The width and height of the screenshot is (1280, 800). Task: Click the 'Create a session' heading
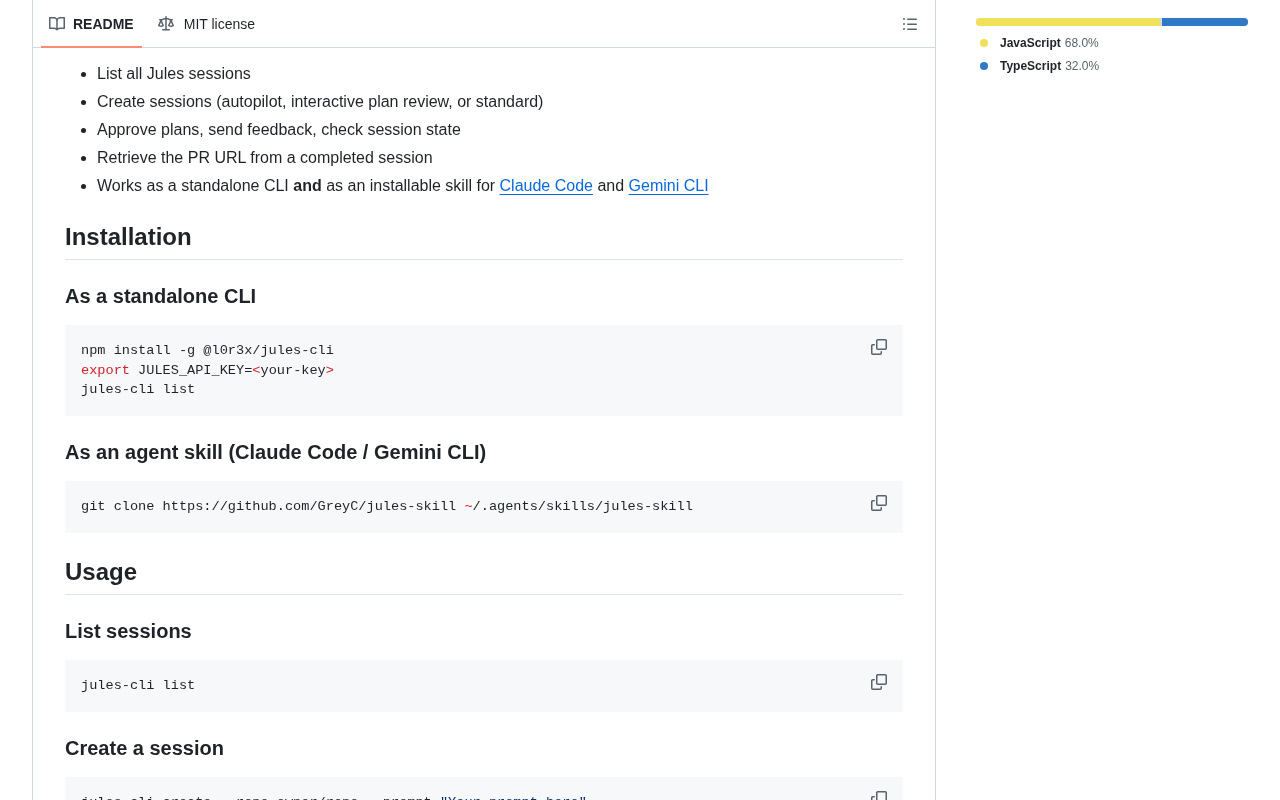(x=144, y=748)
